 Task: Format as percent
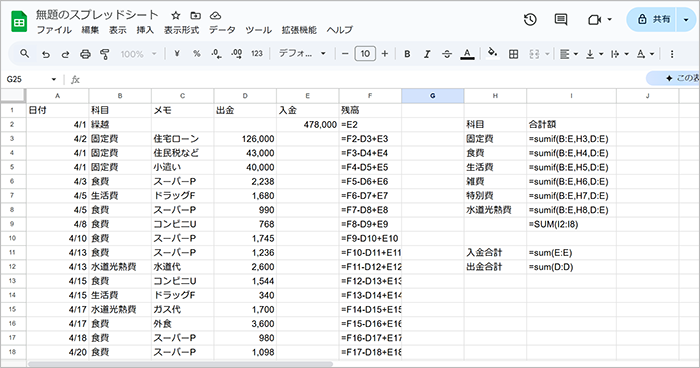[196, 54]
